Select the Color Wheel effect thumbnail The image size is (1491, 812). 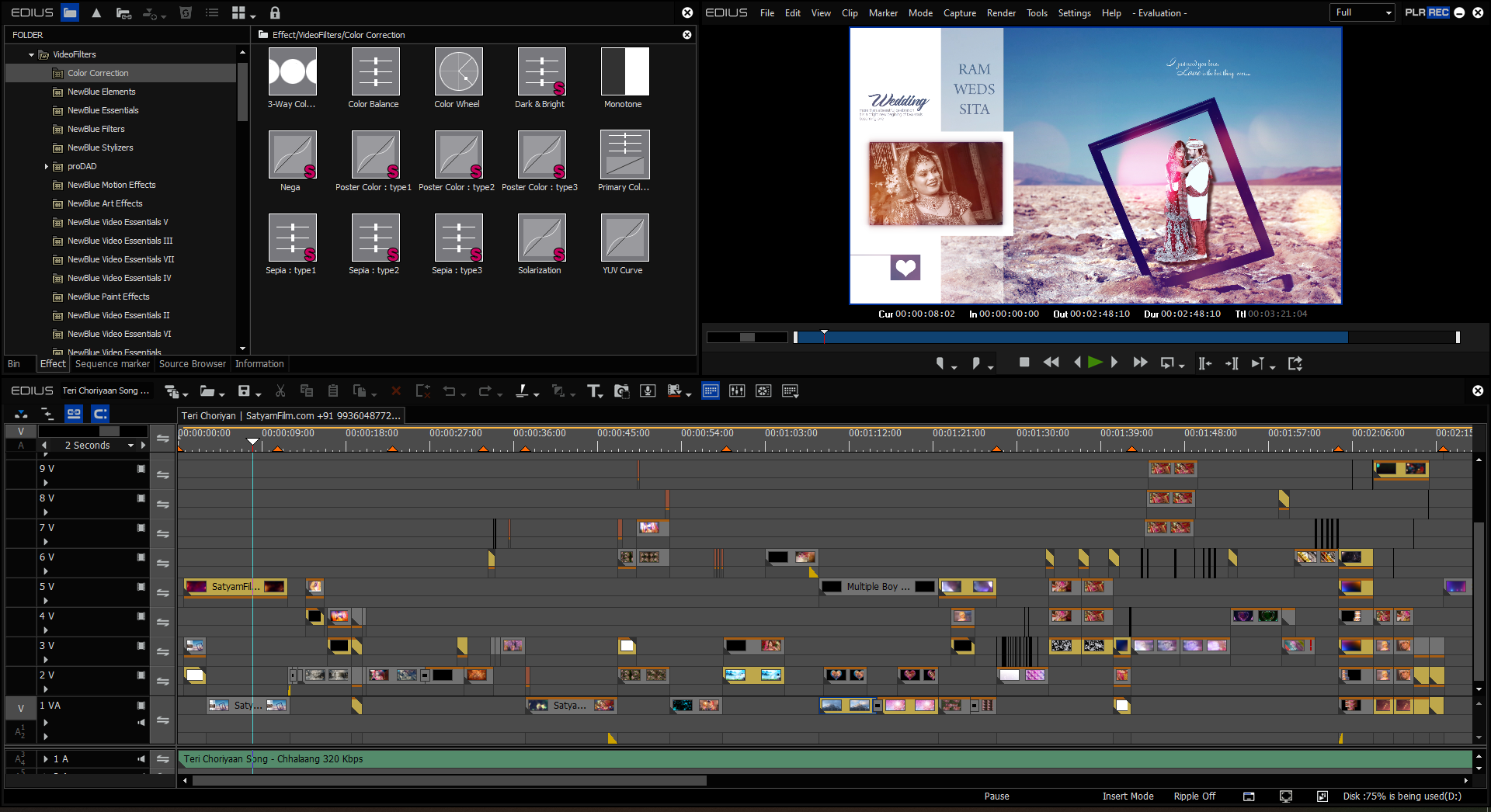click(458, 72)
